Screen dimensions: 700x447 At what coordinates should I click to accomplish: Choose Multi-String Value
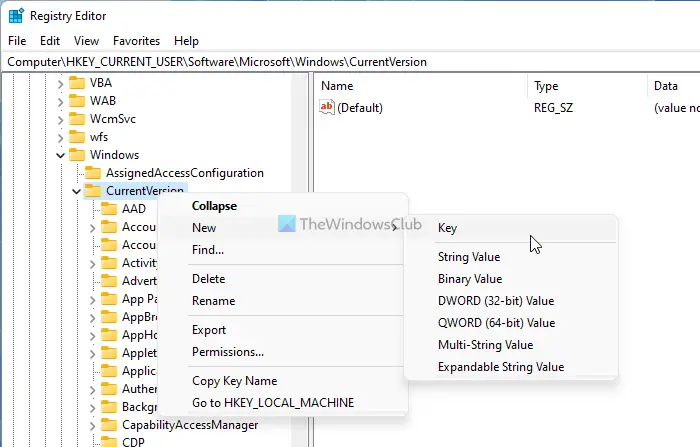click(511, 344)
